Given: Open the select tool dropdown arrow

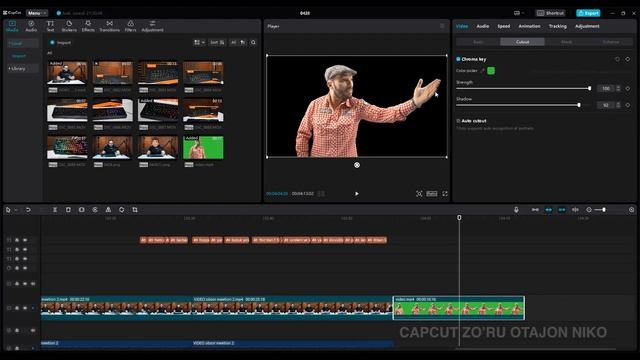Looking at the screenshot, I should (16, 210).
